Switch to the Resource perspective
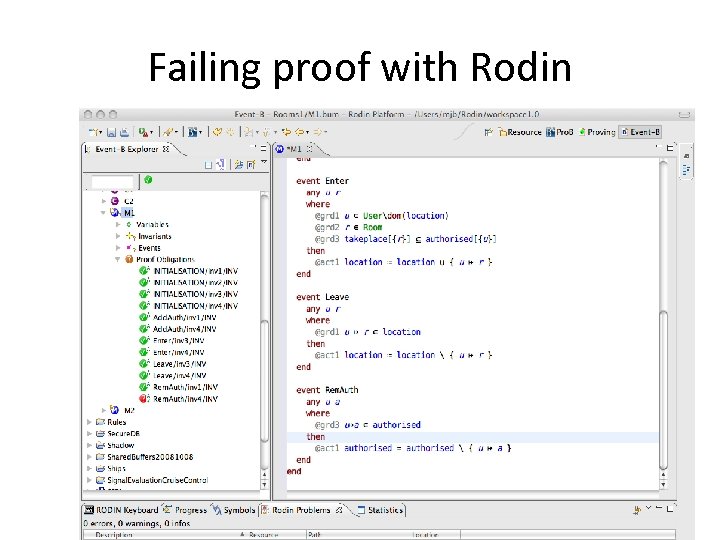Screen dimensions: 720x540 click(520, 132)
